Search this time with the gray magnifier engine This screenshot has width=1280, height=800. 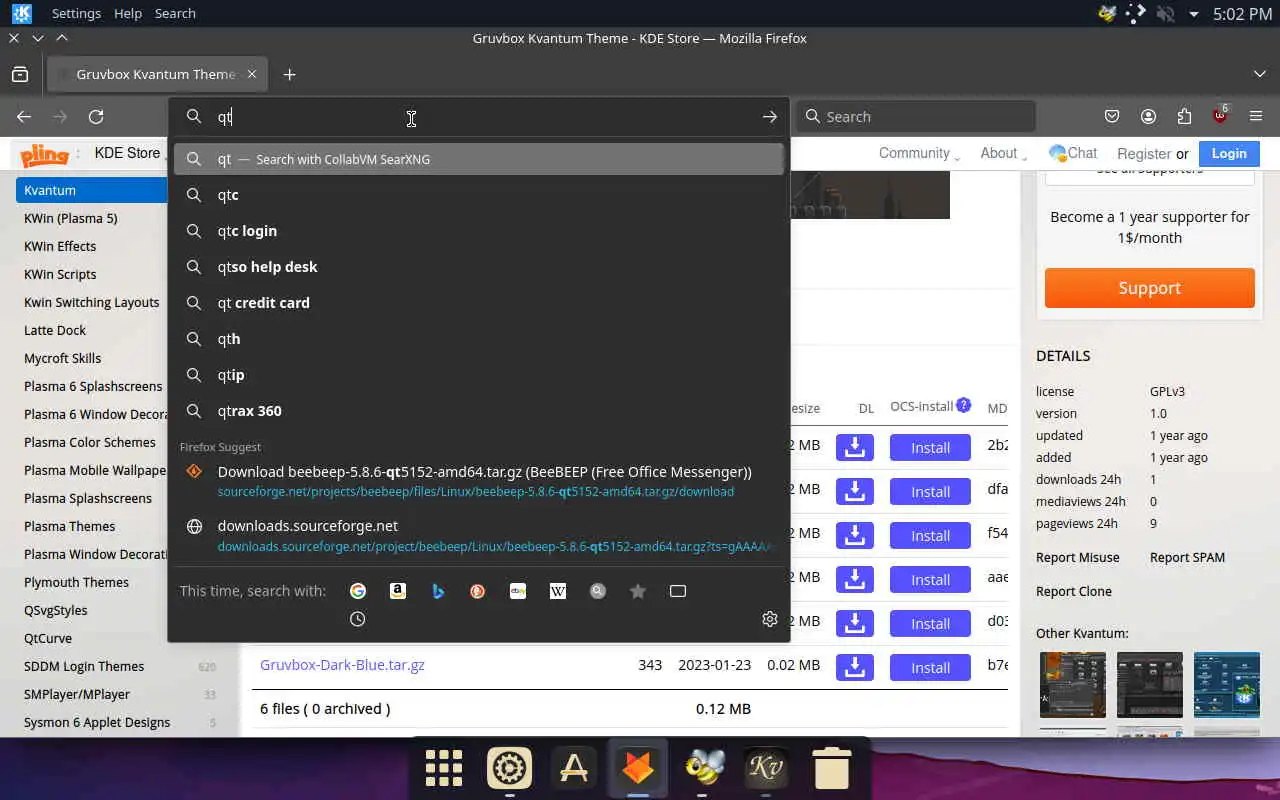click(598, 591)
